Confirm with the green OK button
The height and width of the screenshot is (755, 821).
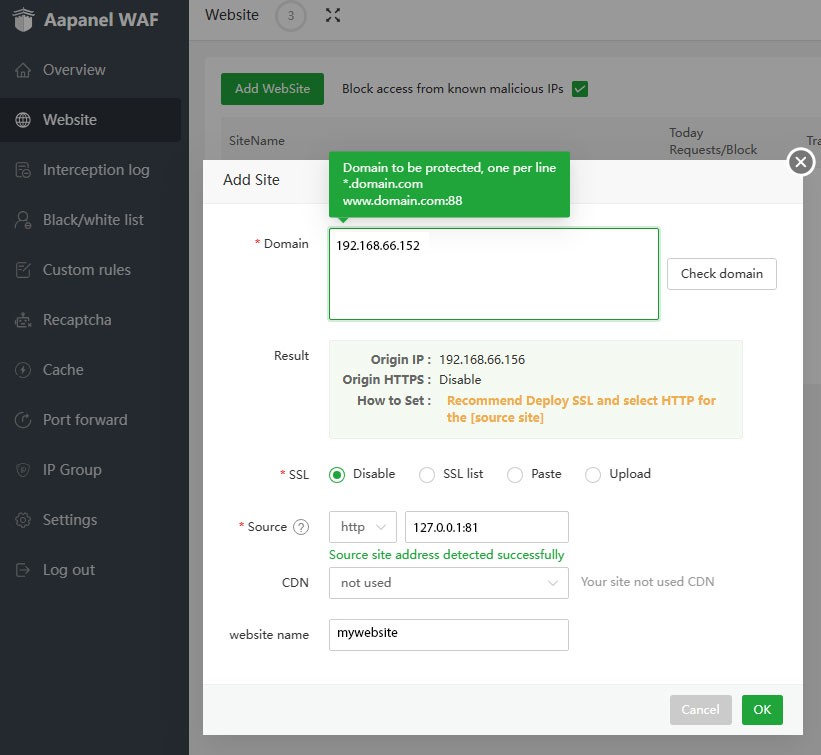[762, 710]
